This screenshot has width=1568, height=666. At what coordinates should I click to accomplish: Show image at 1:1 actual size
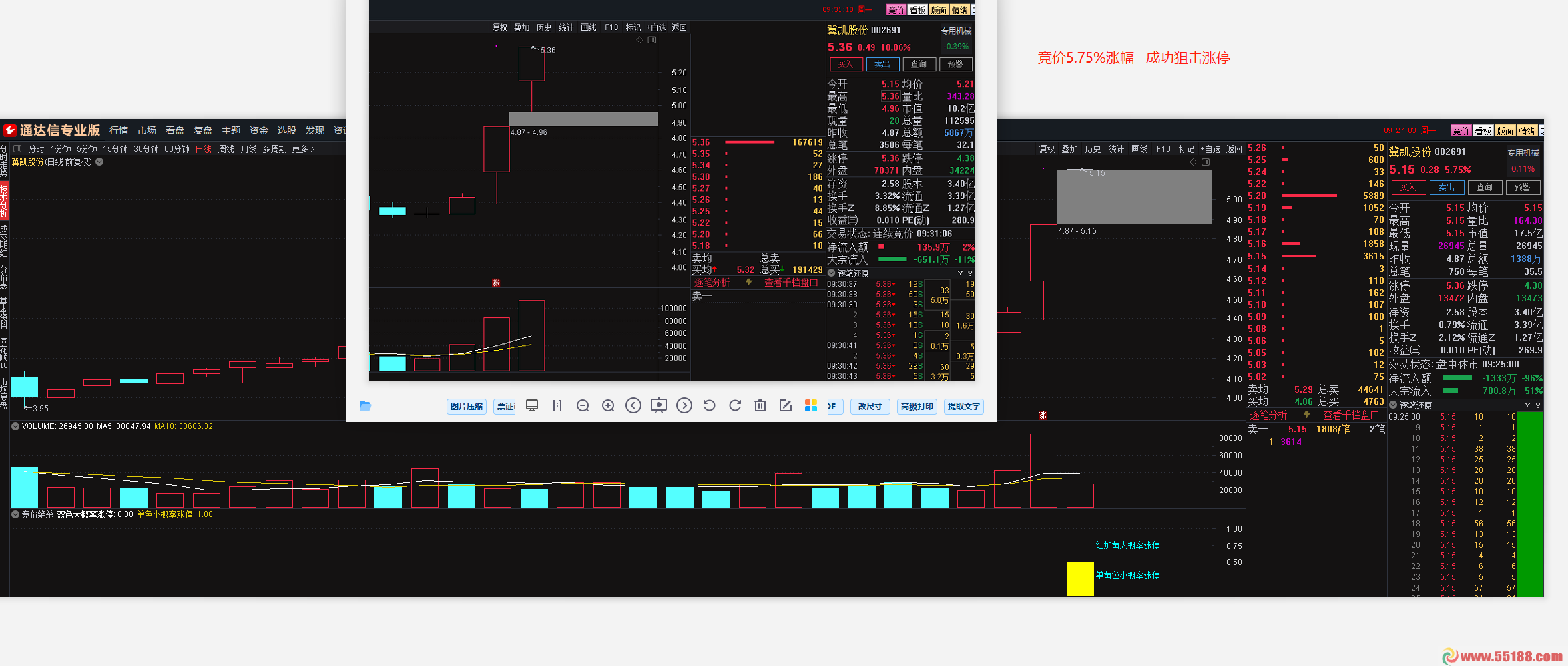557,406
